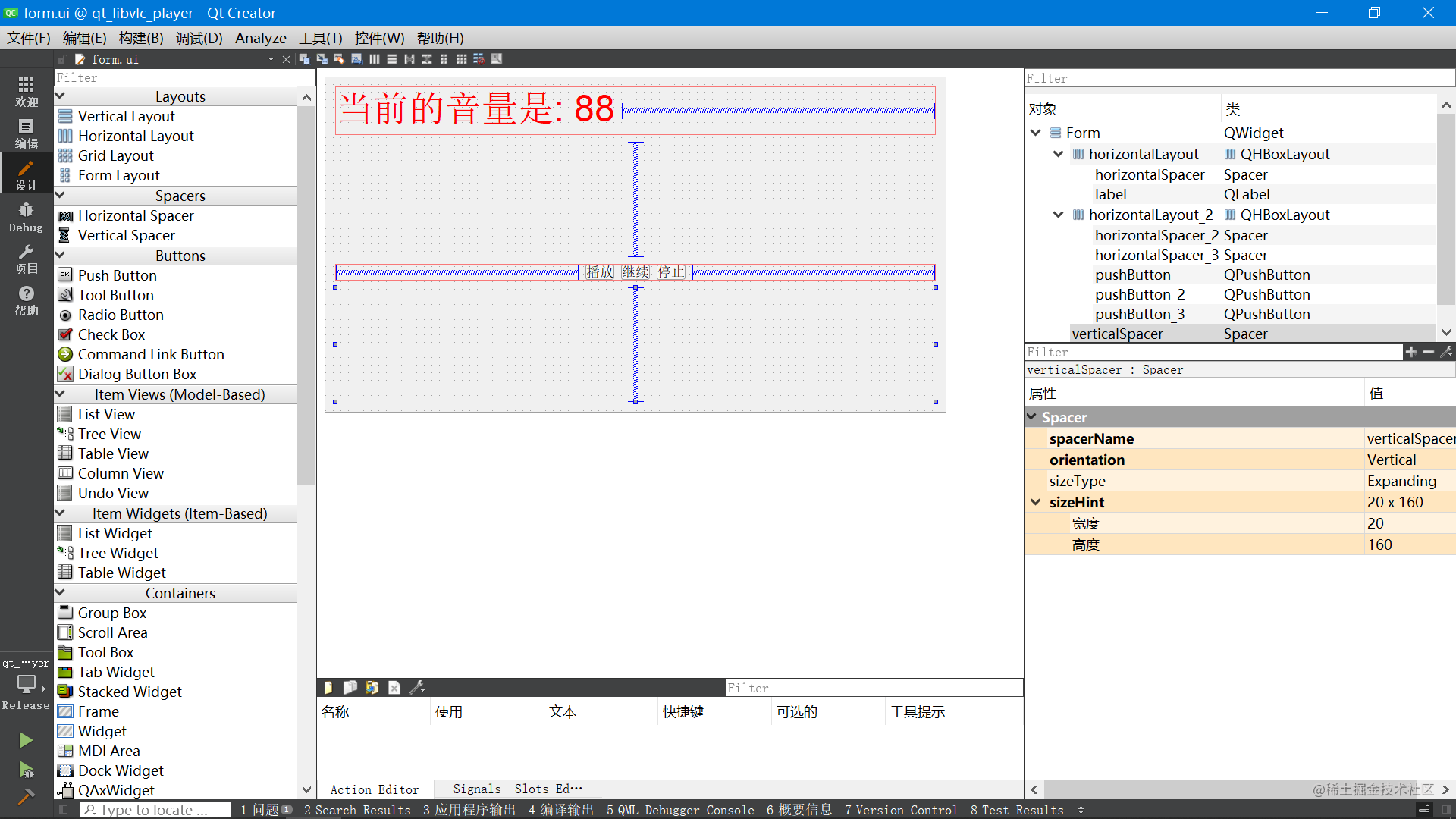Click the Build hammer icon
Image resolution: width=1456 pixels, height=819 pixels.
click(x=26, y=797)
